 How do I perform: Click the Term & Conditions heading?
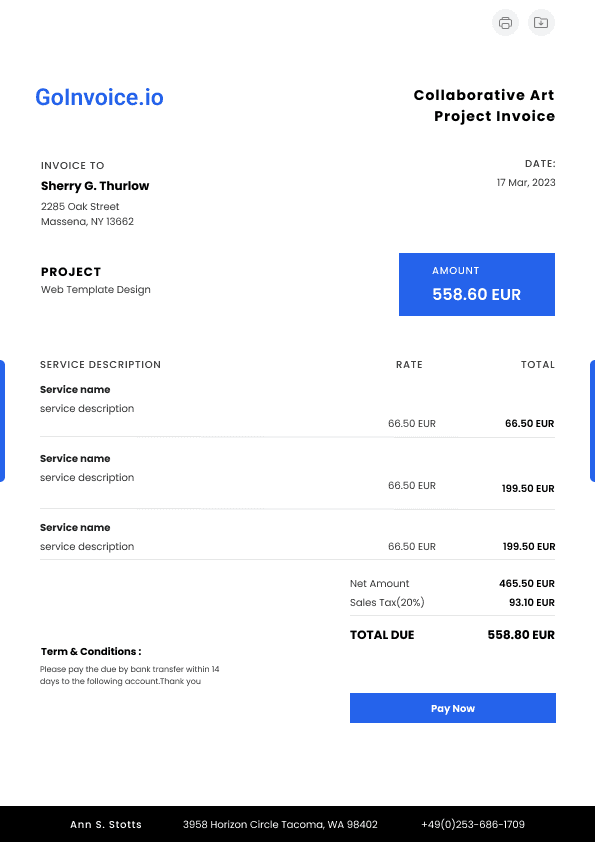pyautogui.click(x=91, y=651)
